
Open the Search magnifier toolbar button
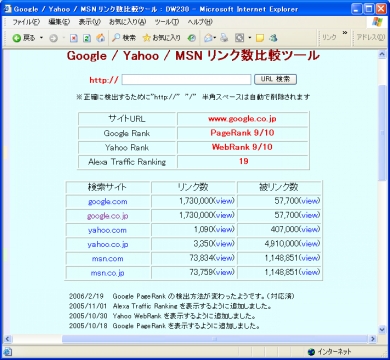click(124, 38)
